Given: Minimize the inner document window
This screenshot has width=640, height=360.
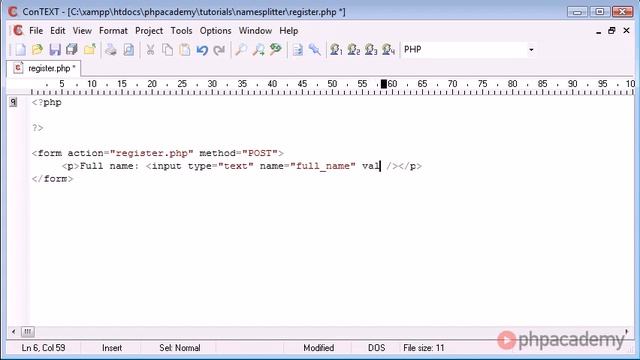Looking at the screenshot, I should coord(598,31).
